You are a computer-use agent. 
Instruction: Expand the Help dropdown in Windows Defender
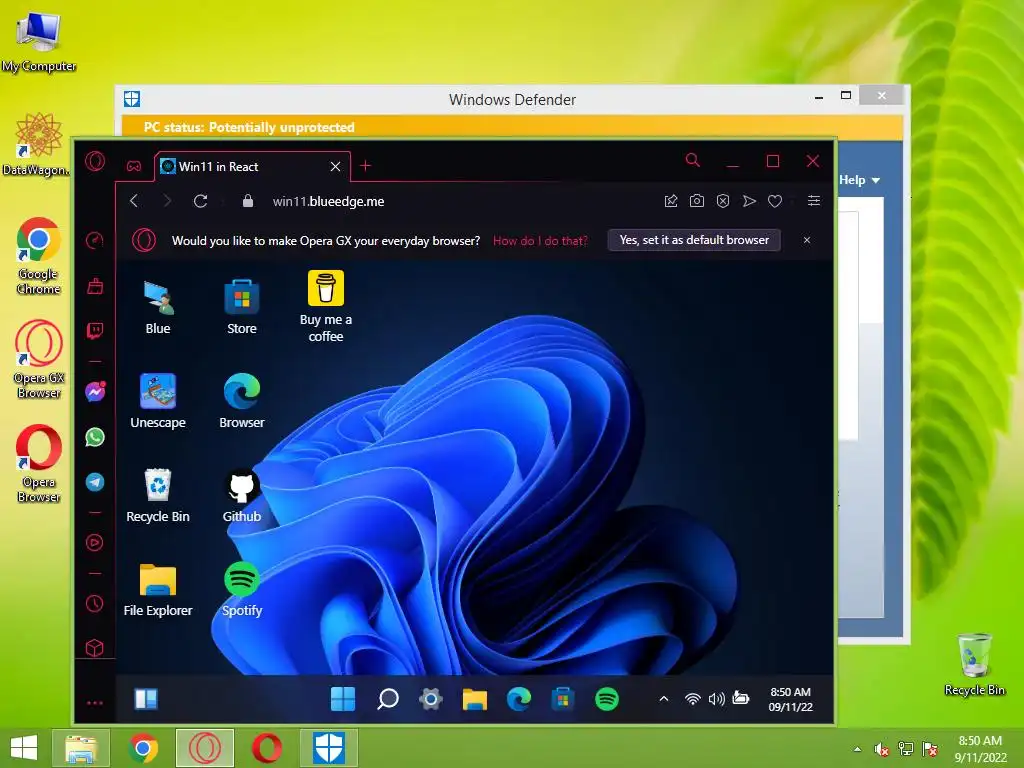(x=859, y=180)
